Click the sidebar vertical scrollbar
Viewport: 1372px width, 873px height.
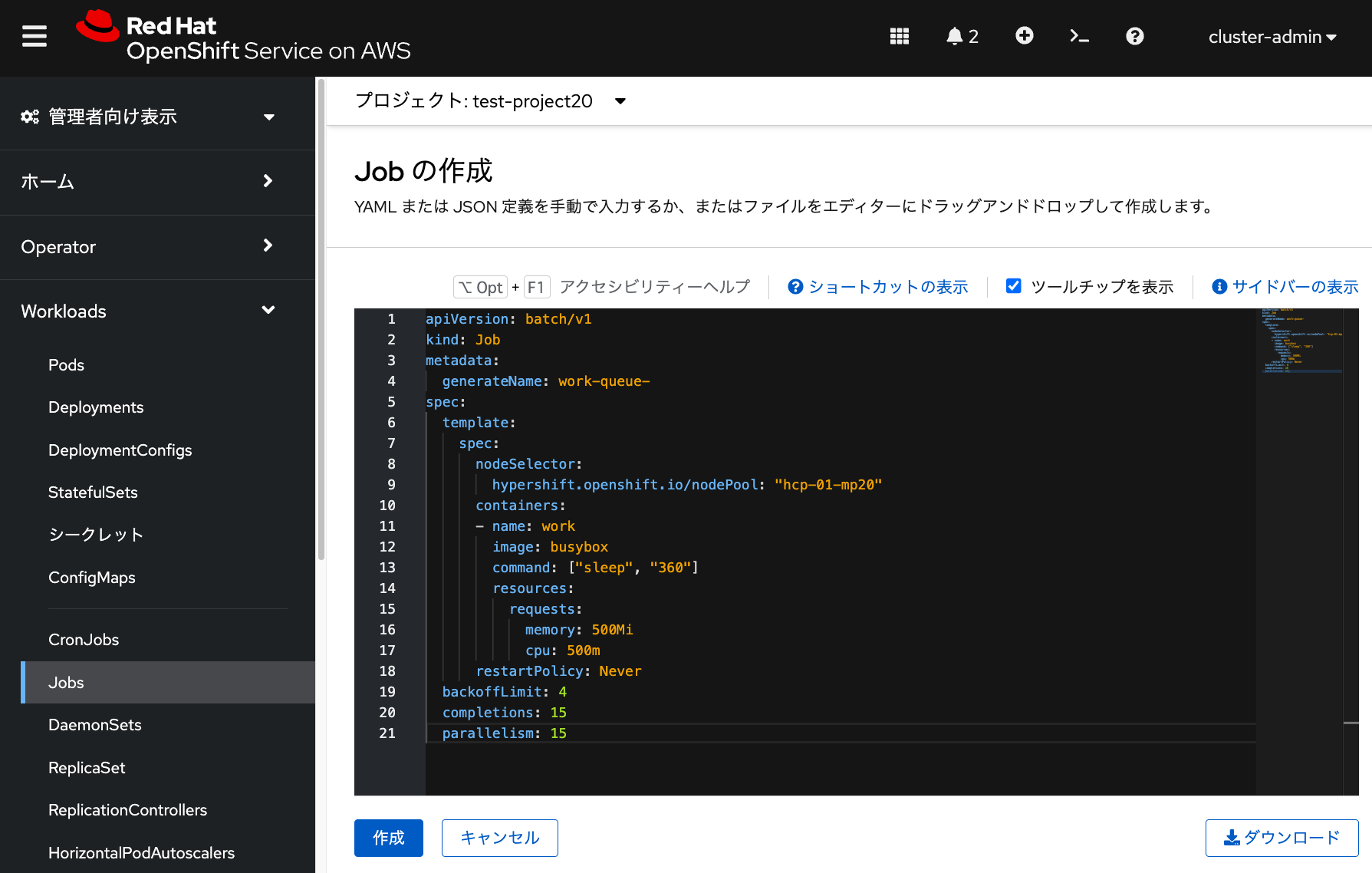pyautogui.click(x=321, y=318)
